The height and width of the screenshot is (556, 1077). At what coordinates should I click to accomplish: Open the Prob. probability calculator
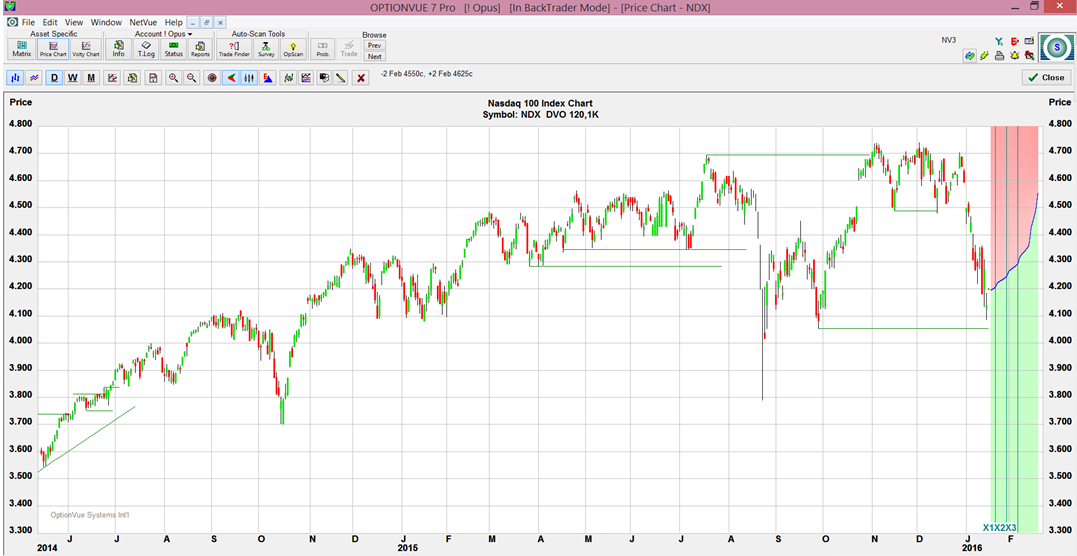tap(321, 49)
